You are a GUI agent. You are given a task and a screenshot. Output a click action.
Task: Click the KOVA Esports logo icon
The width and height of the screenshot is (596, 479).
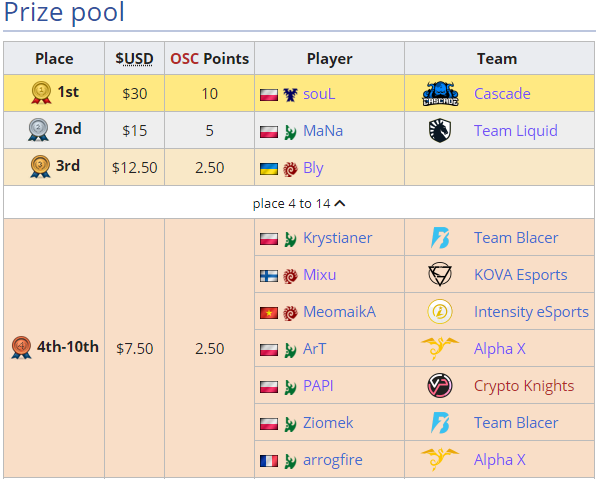point(440,274)
